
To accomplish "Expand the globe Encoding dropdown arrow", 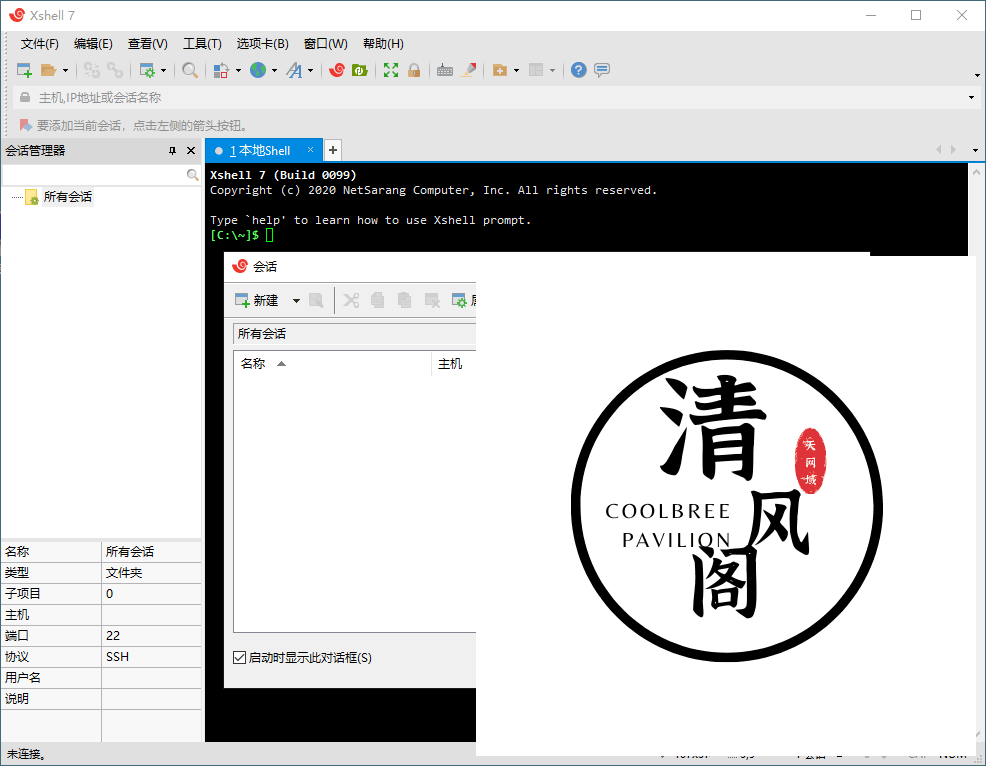I will point(274,70).
